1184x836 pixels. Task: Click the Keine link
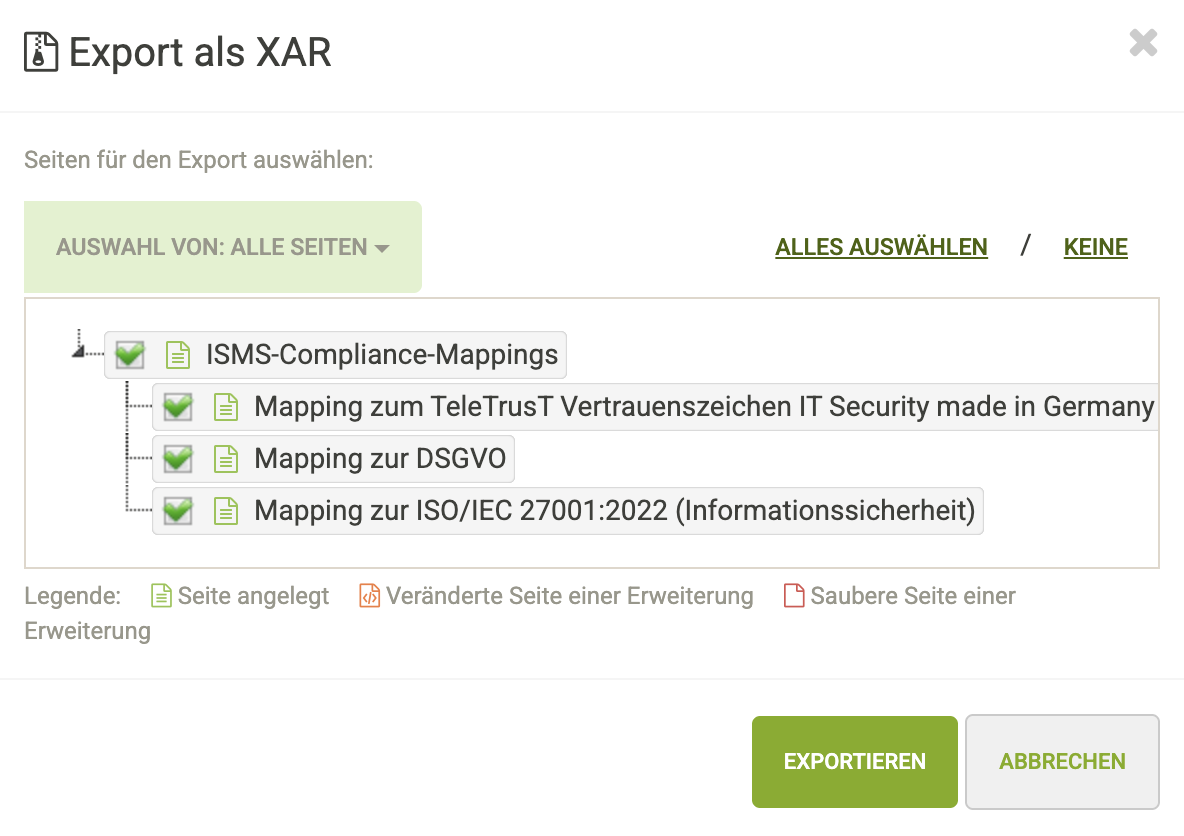pyautogui.click(x=1095, y=247)
